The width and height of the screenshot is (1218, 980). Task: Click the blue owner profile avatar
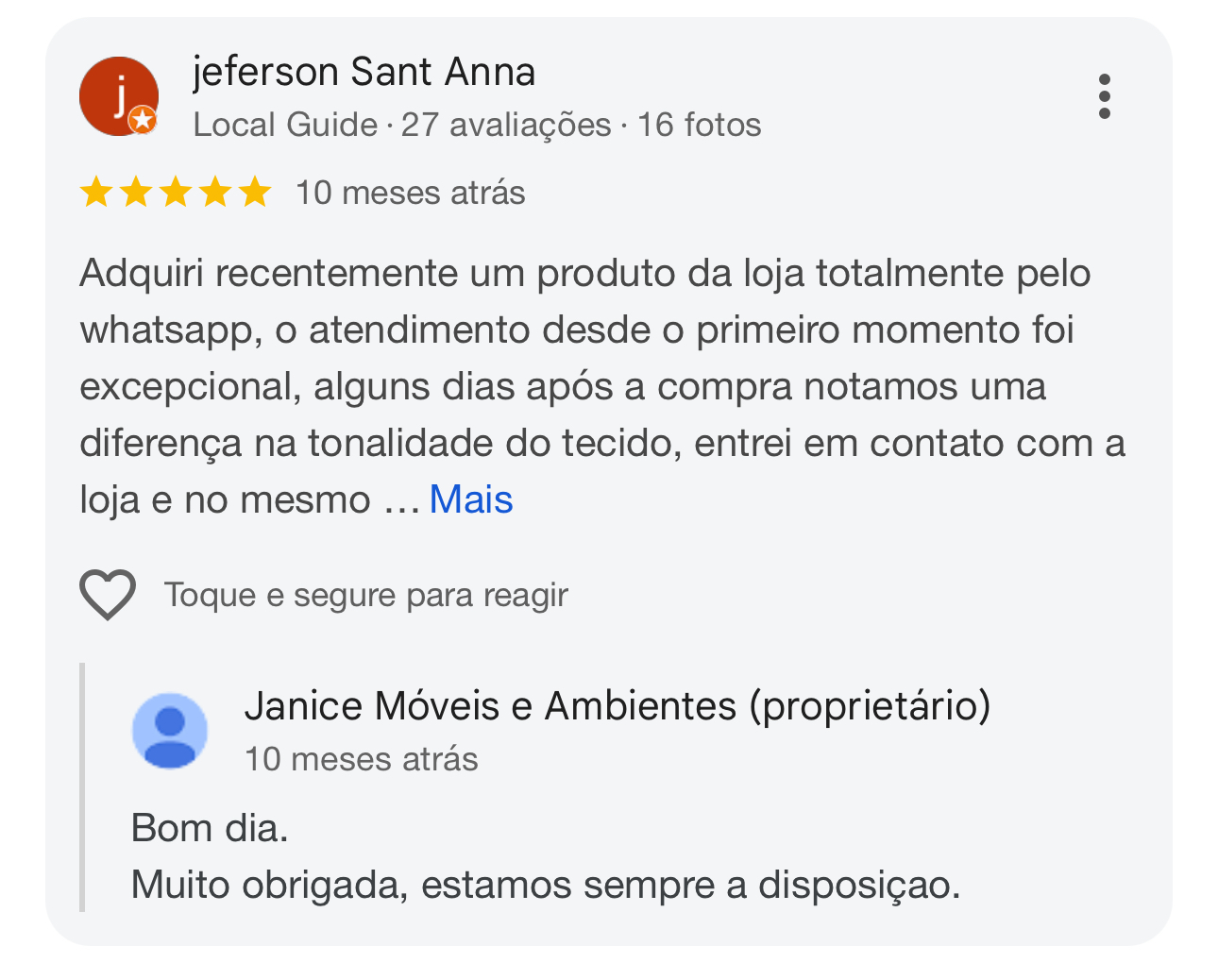(x=170, y=731)
